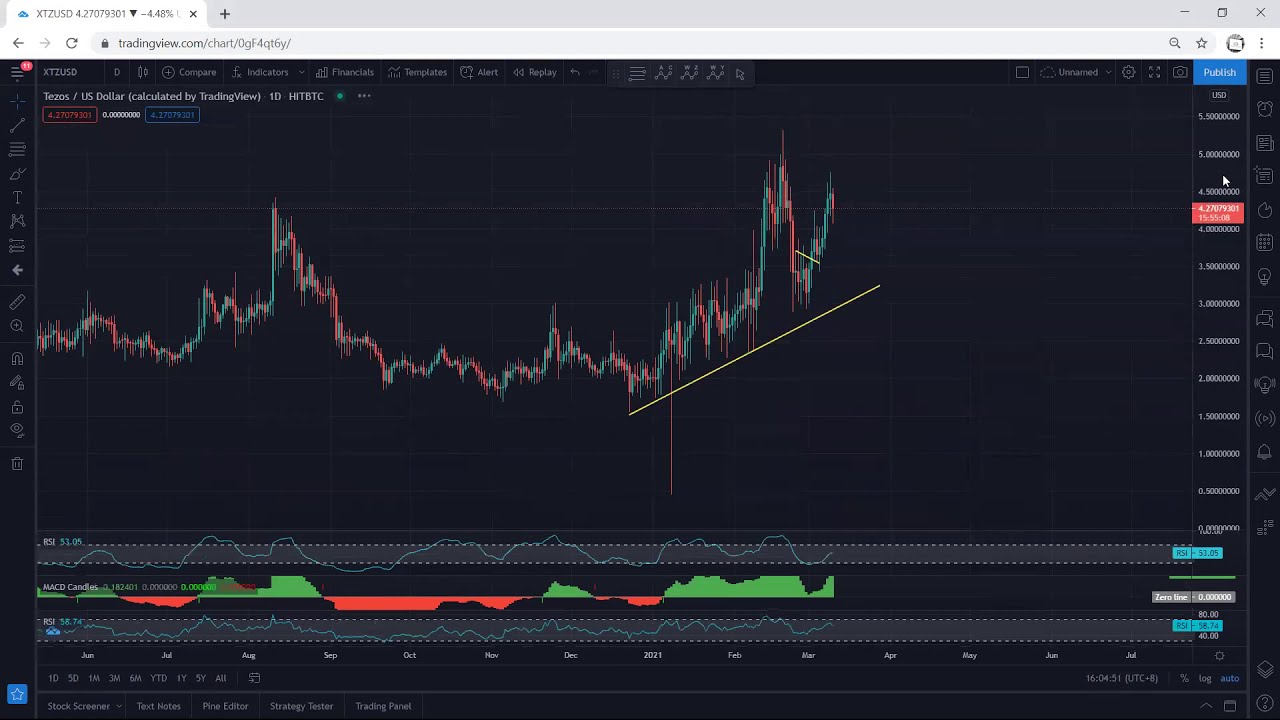1280x720 pixels.
Task: Click the back arrow in left toolbar
Action: coord(17,270)
